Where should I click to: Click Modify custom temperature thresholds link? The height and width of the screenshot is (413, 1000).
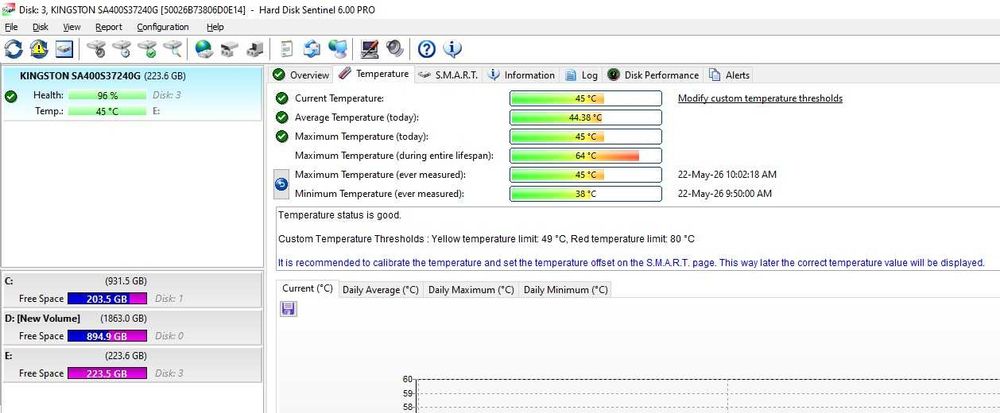[x=760, y=98]
